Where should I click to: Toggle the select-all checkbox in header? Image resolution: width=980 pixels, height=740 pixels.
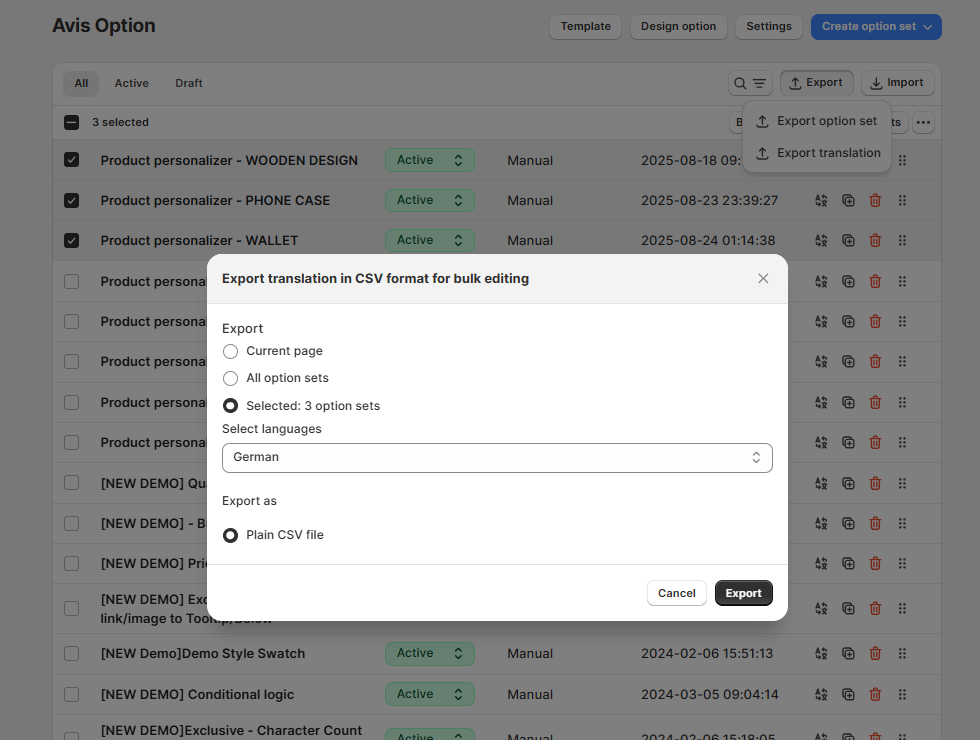(71, 122)
